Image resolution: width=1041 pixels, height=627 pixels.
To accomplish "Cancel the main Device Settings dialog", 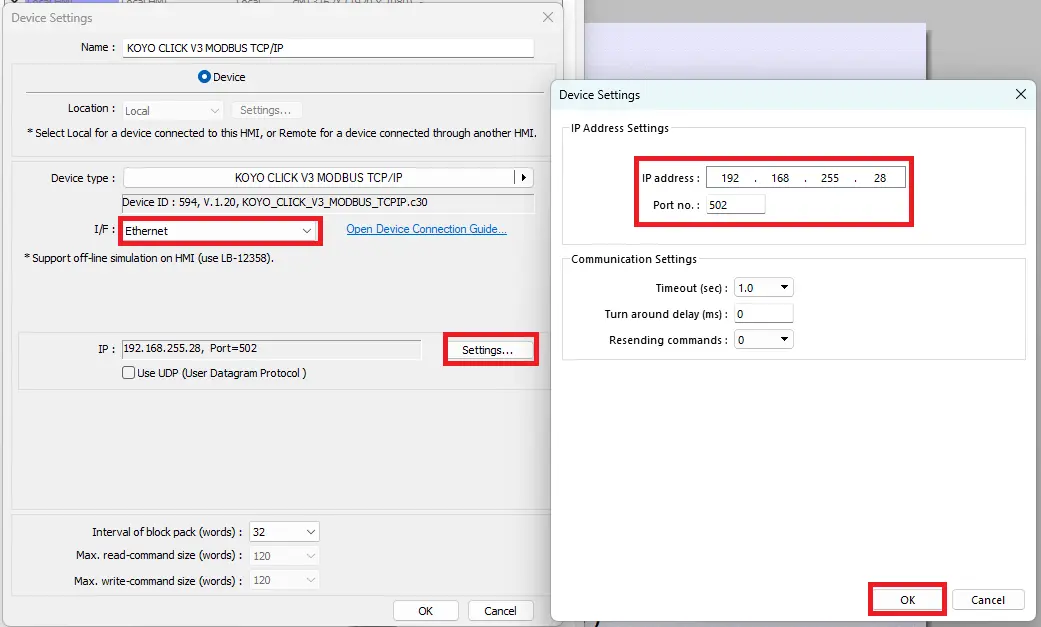I will 500,610.
